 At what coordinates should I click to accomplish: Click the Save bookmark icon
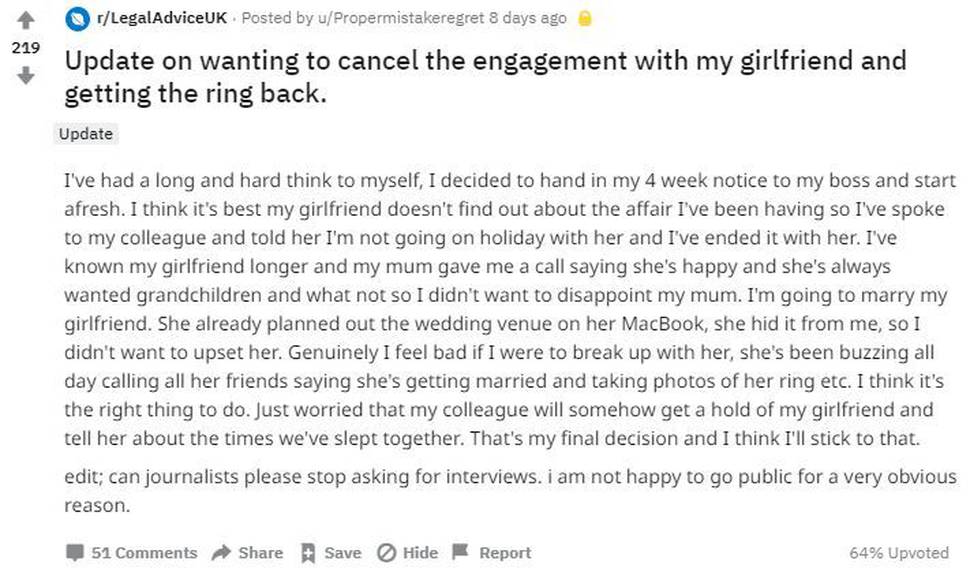pos(307,552)
